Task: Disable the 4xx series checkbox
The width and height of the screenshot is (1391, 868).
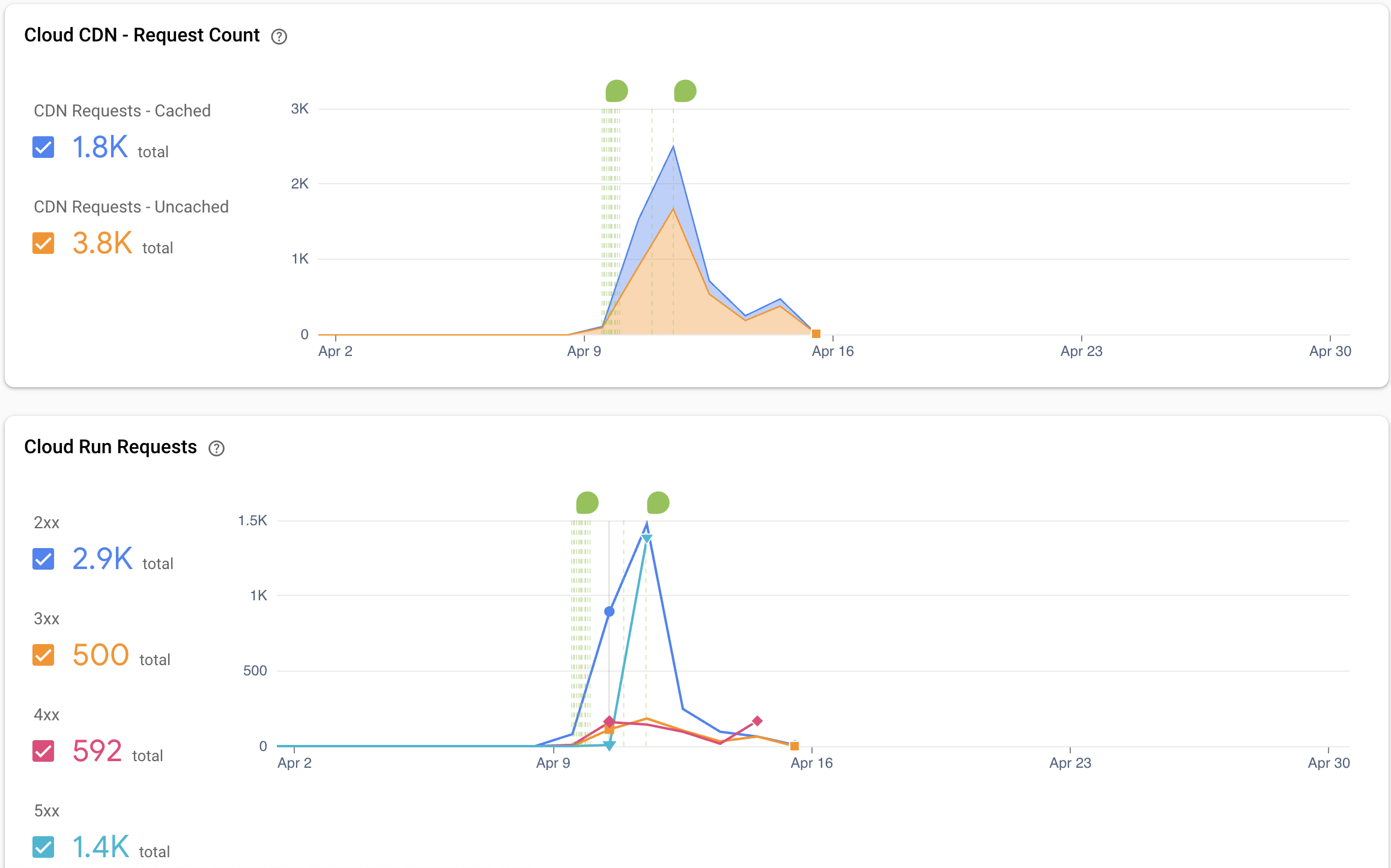Action: pos(43,751)
